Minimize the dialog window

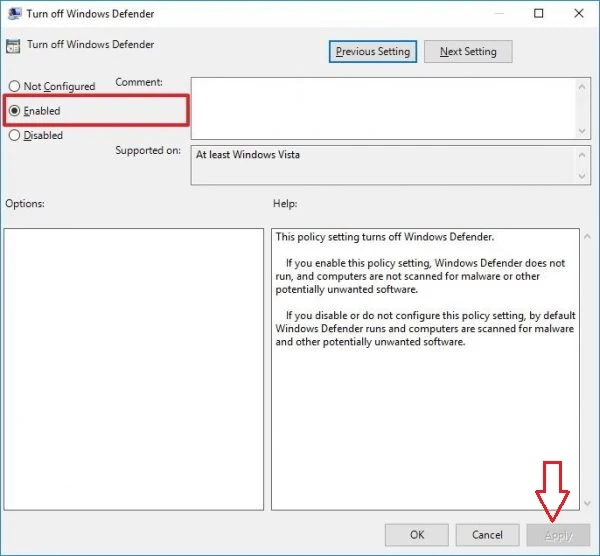(499, 13)
